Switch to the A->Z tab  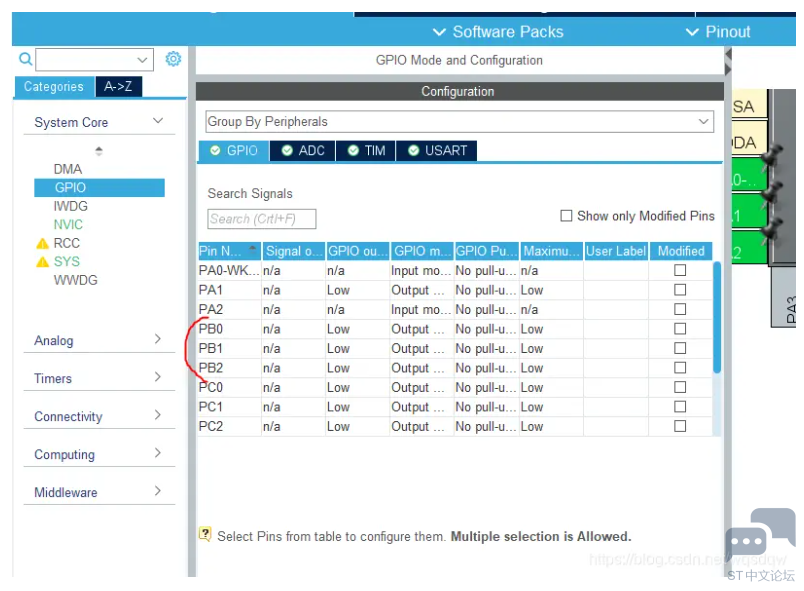[x=118, y=86]
